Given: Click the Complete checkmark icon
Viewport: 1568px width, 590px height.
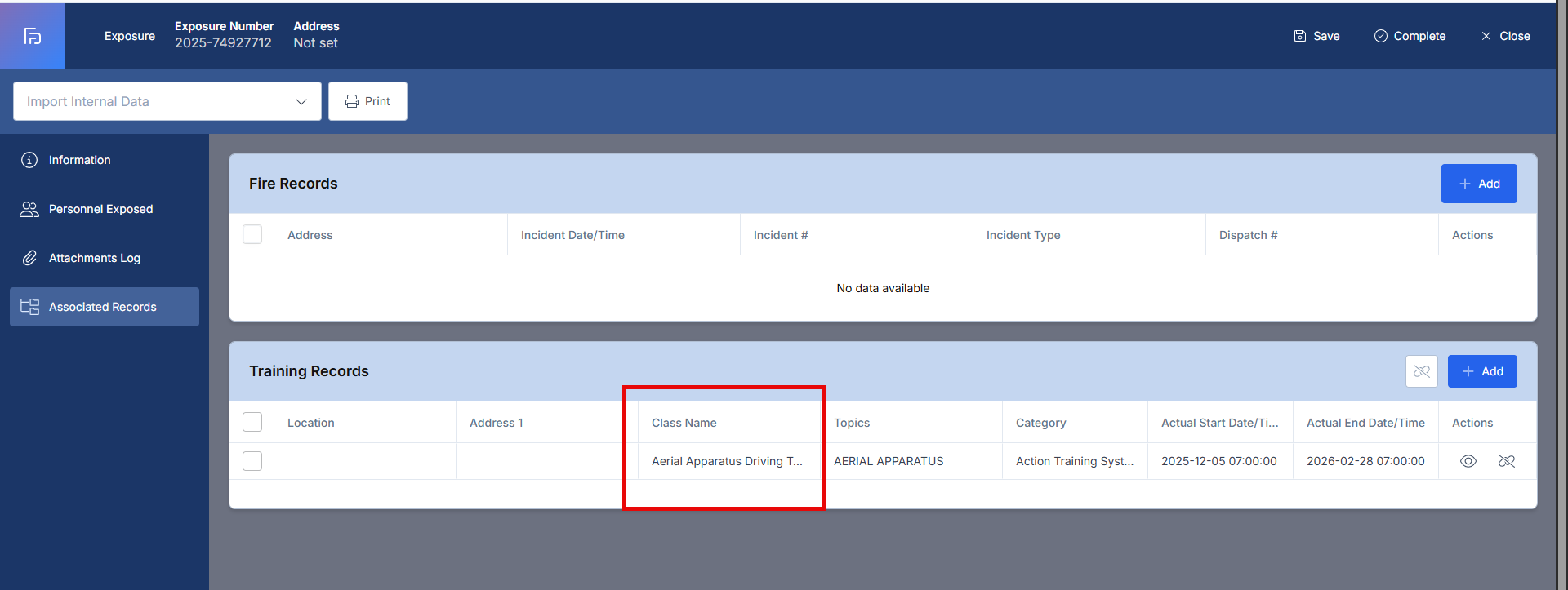Looking at the screenshot, I should 1380,36.
